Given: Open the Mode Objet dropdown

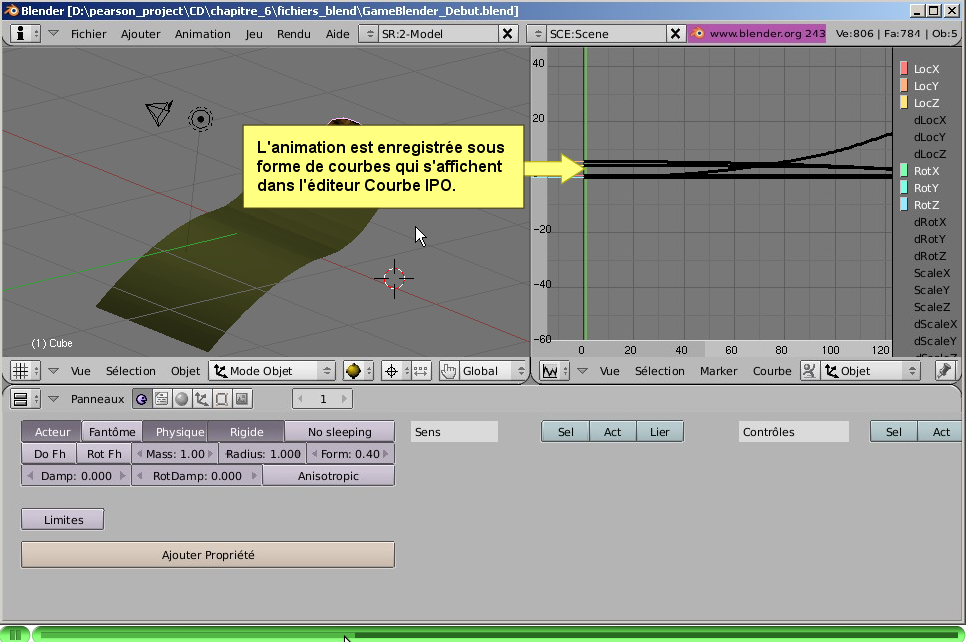Looking at the screenshot, I should coord(272,371).
